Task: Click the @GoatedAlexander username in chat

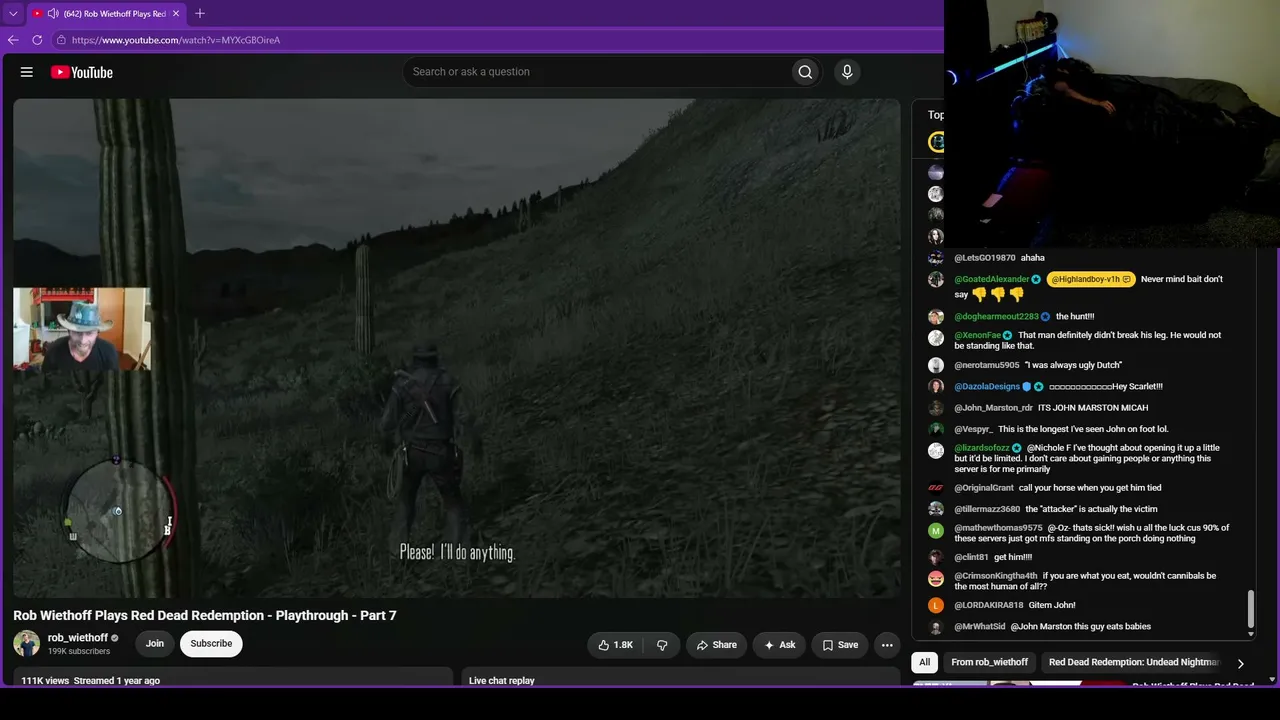Action: (992, 279)
